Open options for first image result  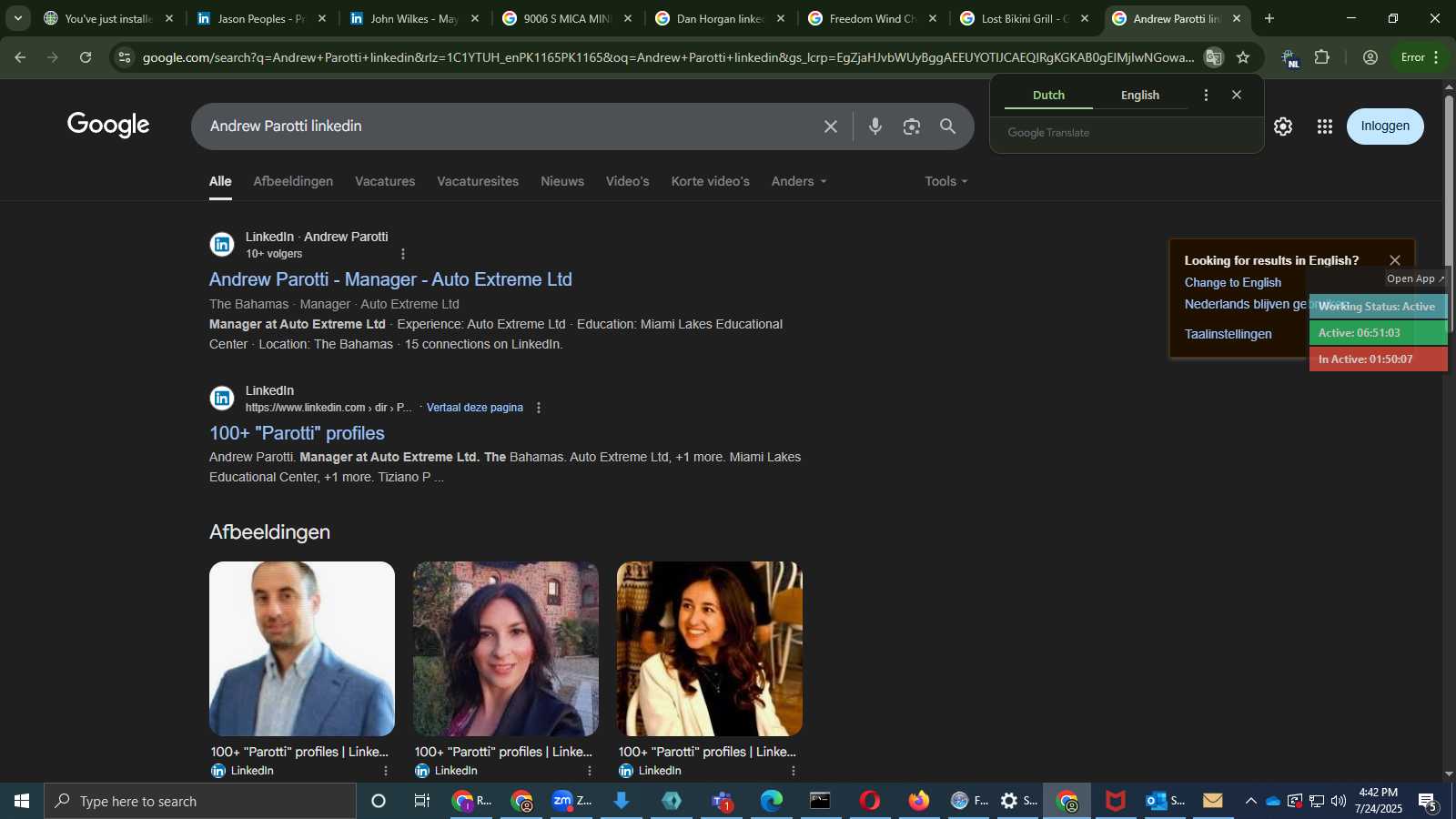(x=386, y=771)
